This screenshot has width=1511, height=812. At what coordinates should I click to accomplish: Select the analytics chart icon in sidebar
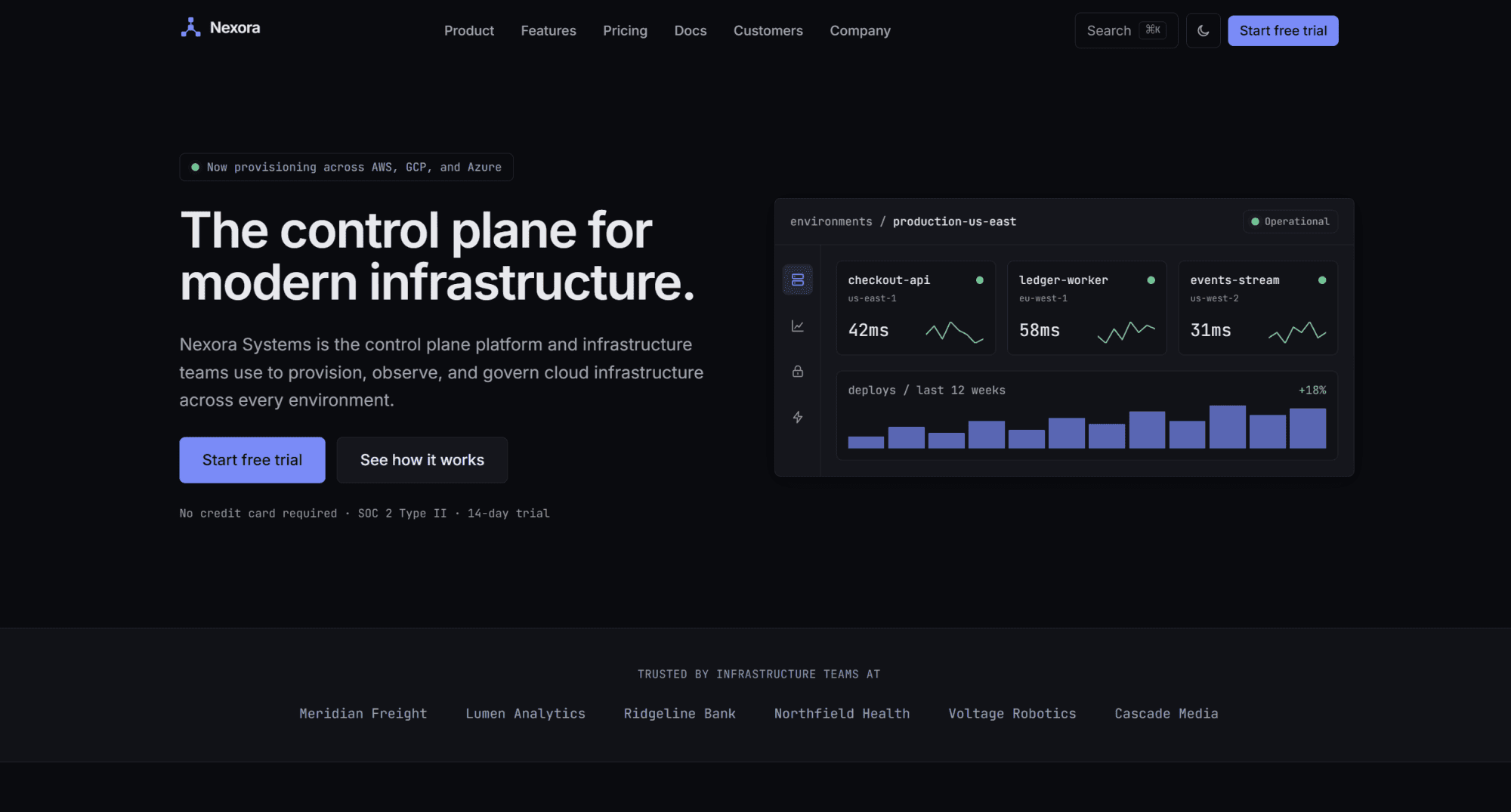[798, 326]
